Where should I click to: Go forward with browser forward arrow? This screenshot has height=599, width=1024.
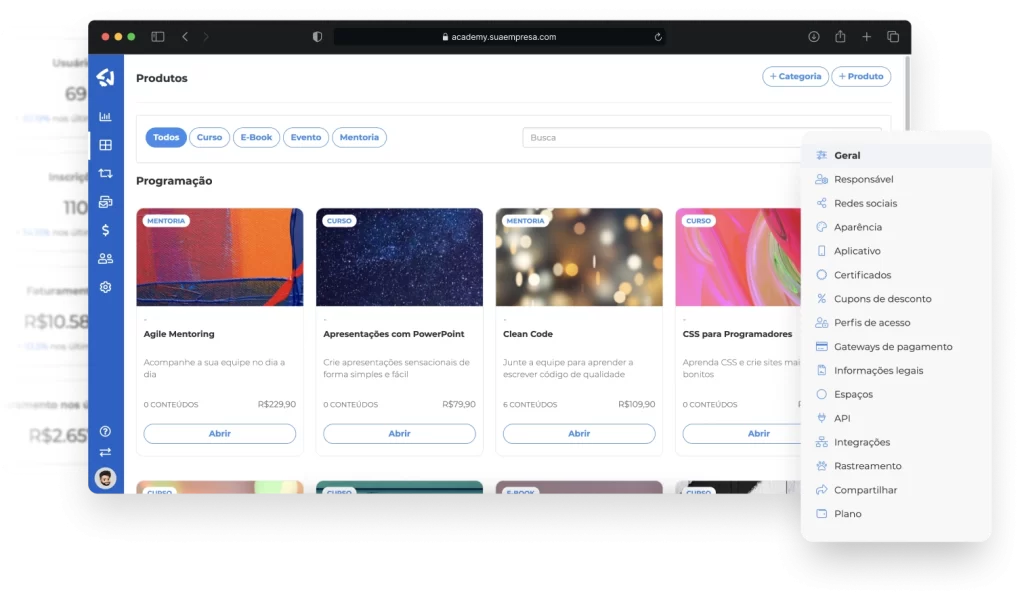click(206, 37)
